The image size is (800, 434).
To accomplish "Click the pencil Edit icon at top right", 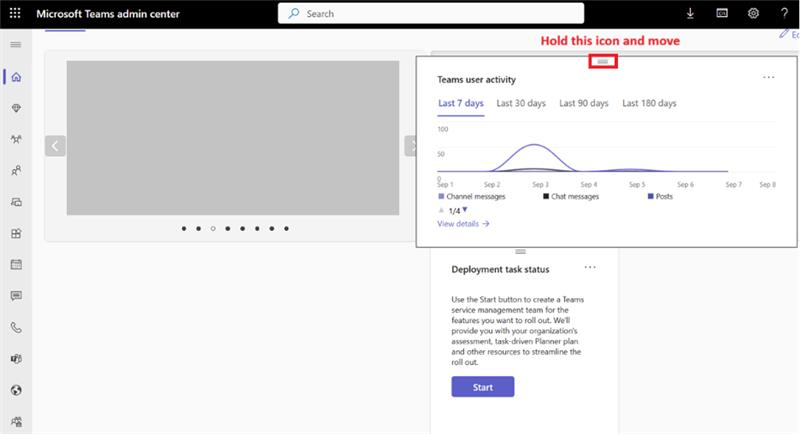I will [x=784, y=34].
